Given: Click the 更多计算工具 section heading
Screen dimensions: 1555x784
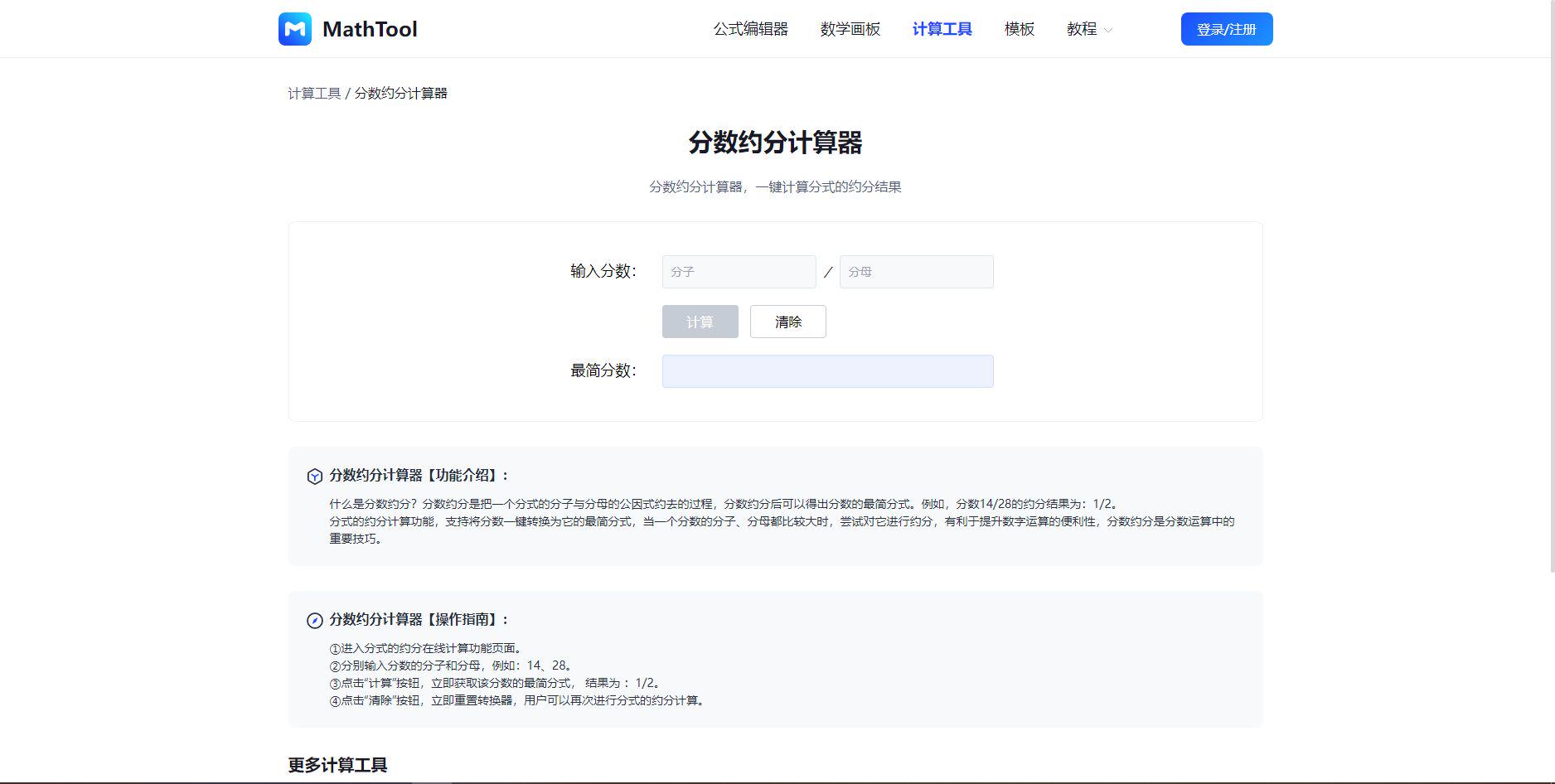Looking at the screenshot, I should (337, 765).
